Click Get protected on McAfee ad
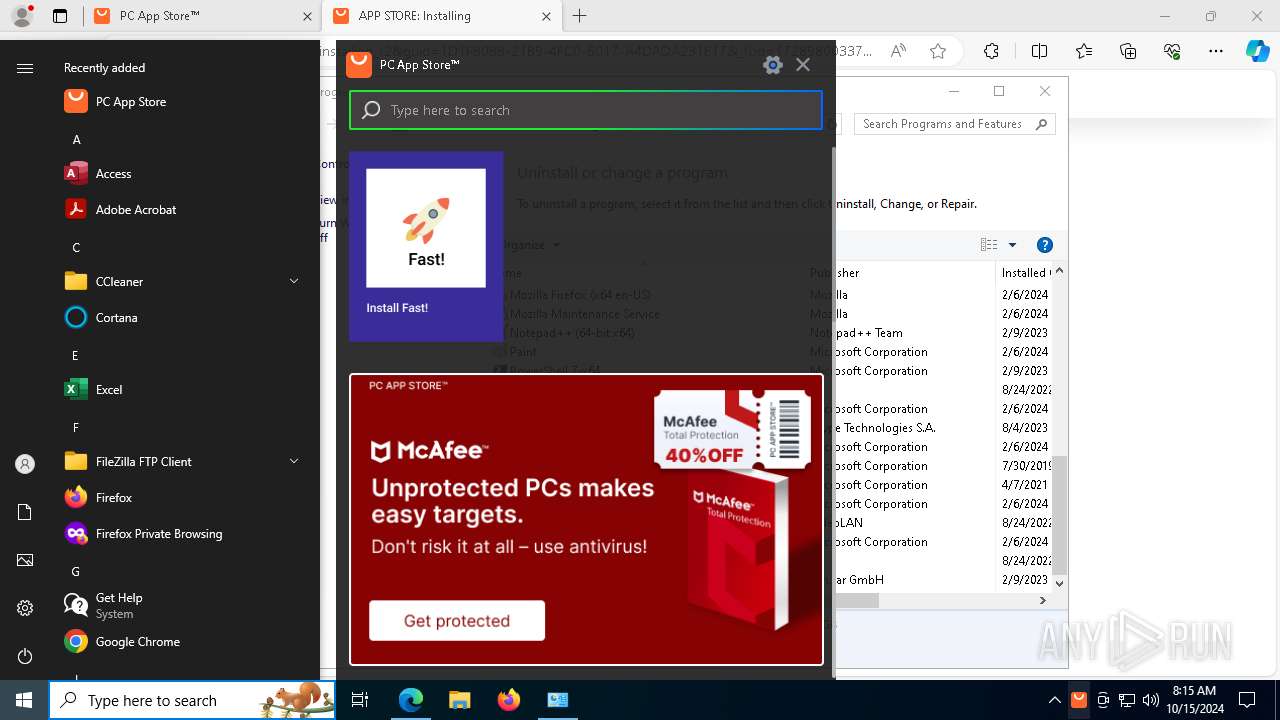This screenshot has height=720, width=1280. click(457, 621)
